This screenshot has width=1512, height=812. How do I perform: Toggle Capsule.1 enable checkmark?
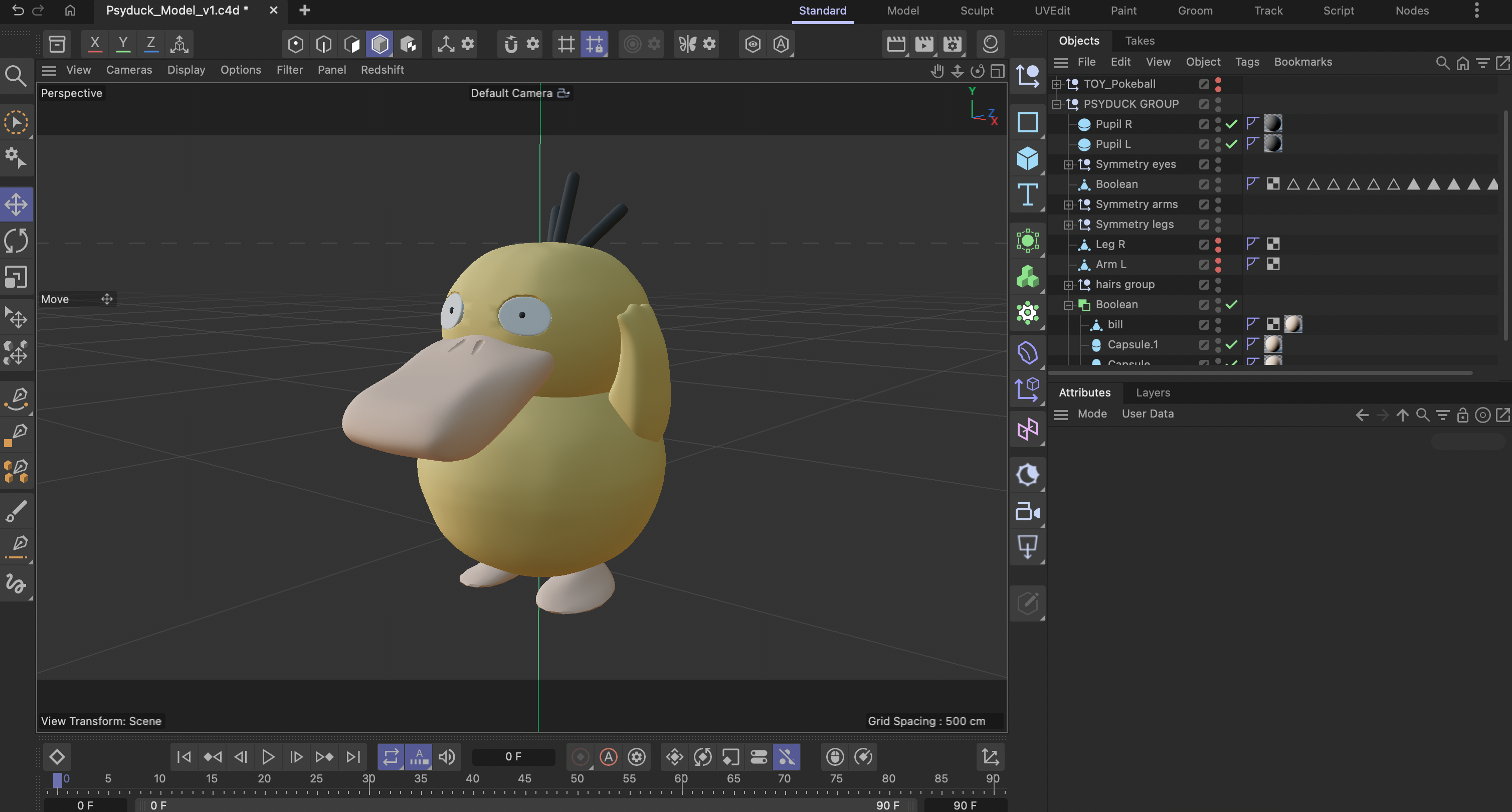pyautogui.click(x=1231, y=344)
